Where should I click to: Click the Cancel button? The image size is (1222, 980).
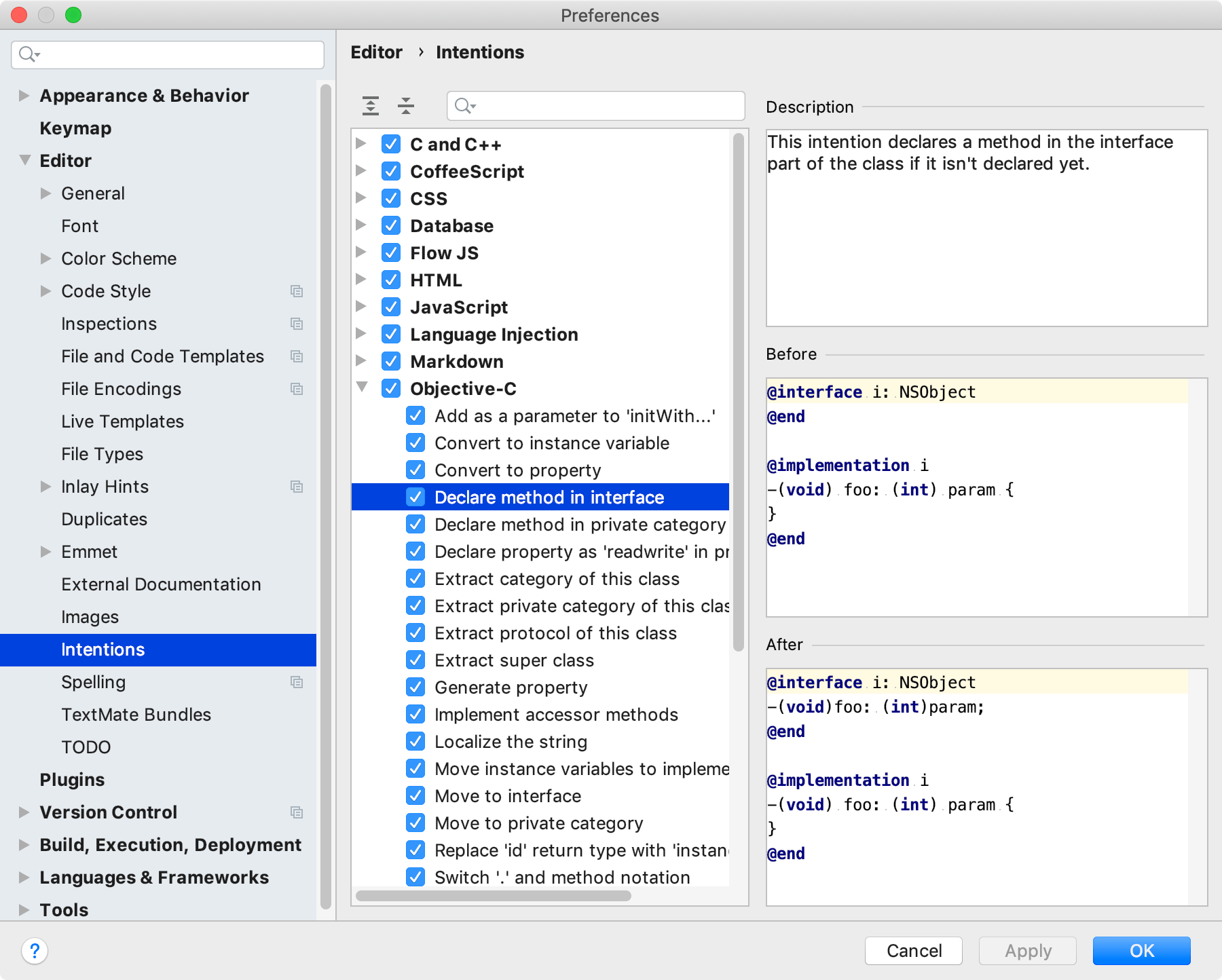(913, 950)
